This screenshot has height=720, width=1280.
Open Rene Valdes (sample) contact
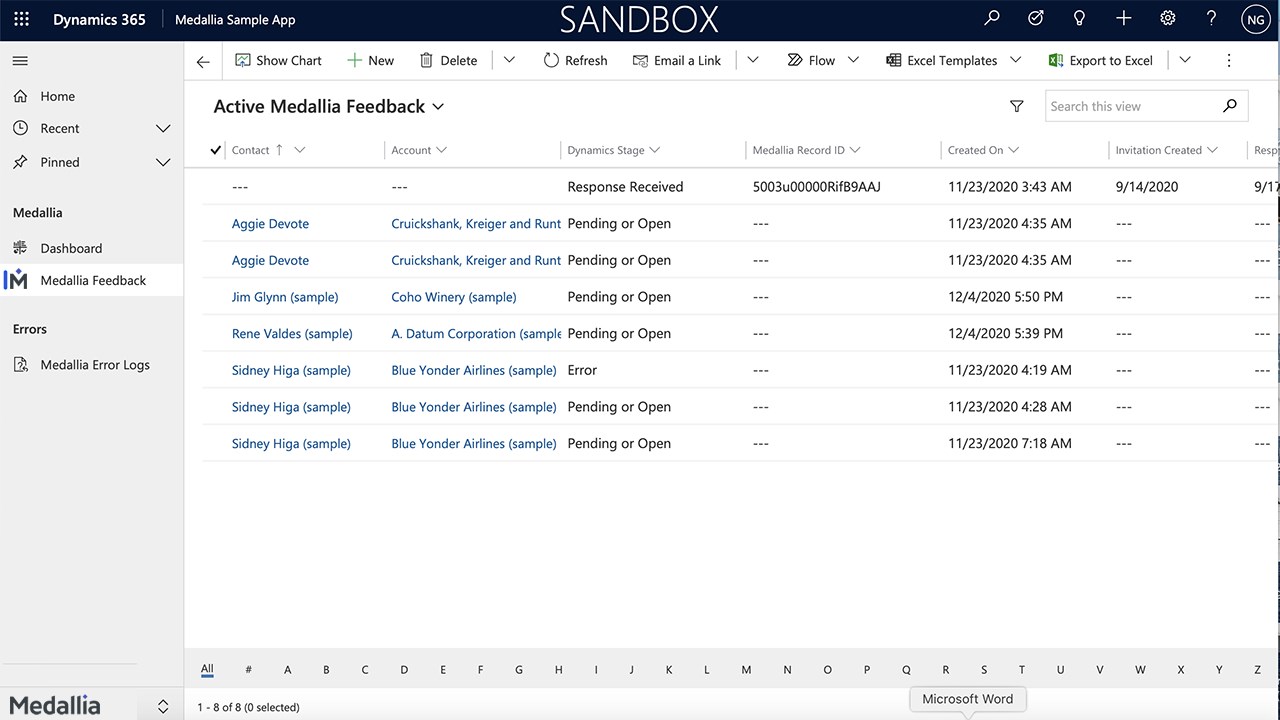pos(292,334)
